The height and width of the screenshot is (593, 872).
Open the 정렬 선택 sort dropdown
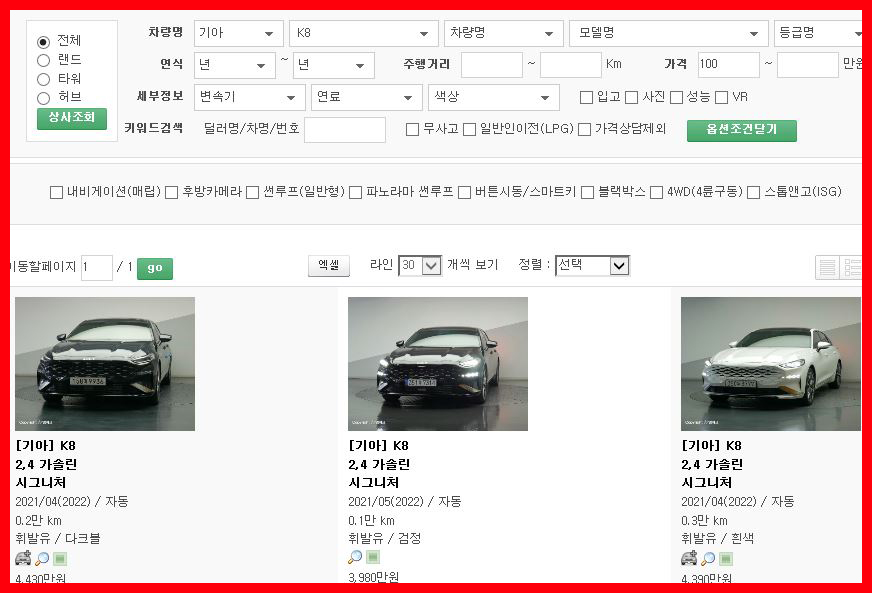coord(592,265)
